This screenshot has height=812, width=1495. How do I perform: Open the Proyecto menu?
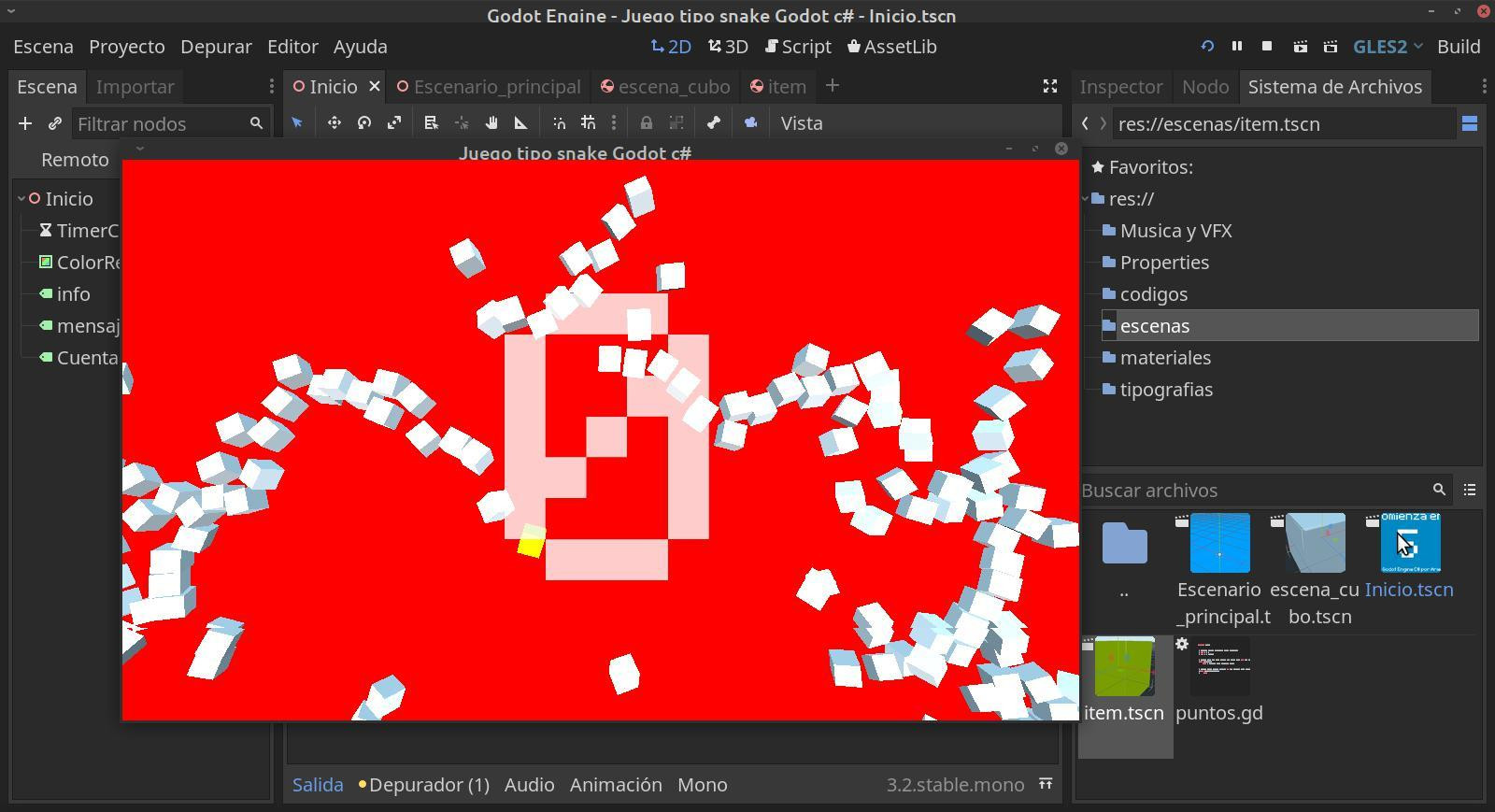click(127, 47)
